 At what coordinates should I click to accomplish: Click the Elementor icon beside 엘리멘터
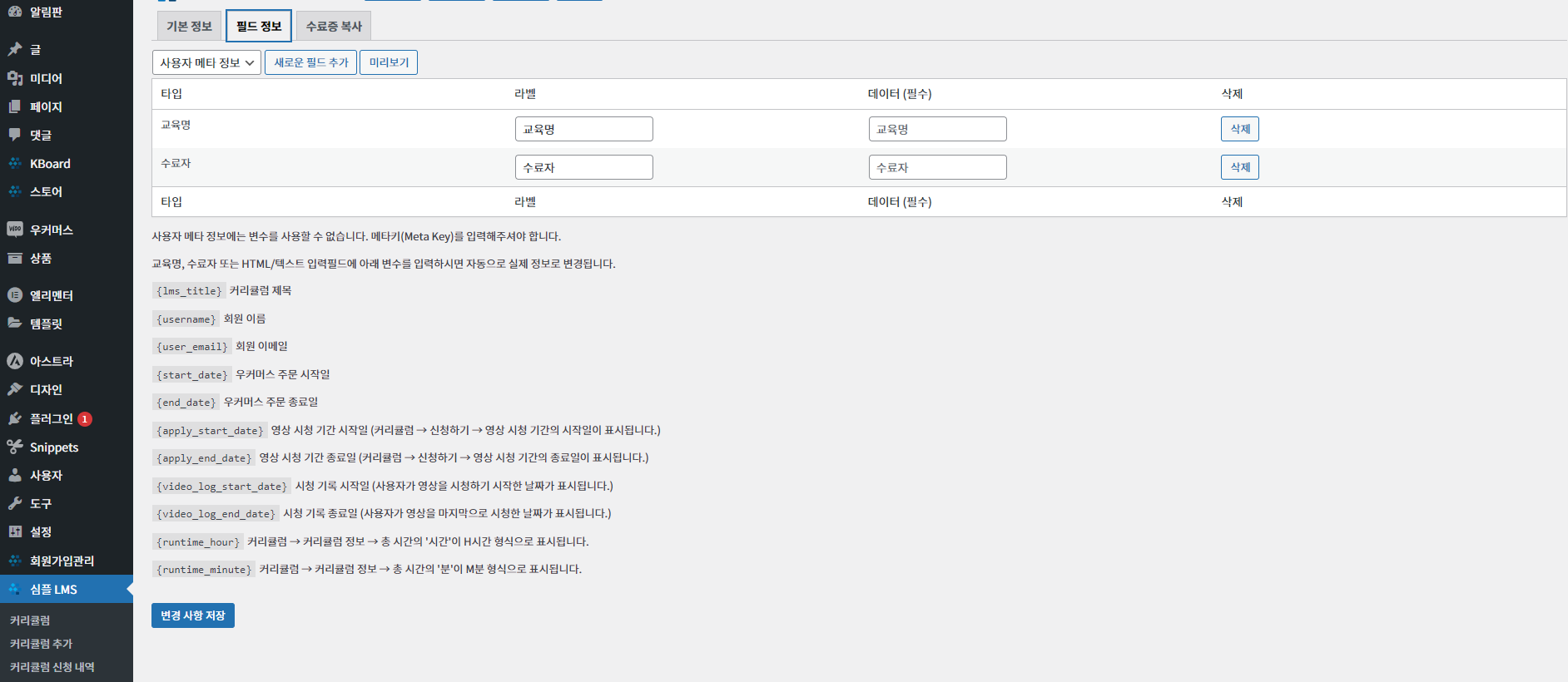click(15, 295)
